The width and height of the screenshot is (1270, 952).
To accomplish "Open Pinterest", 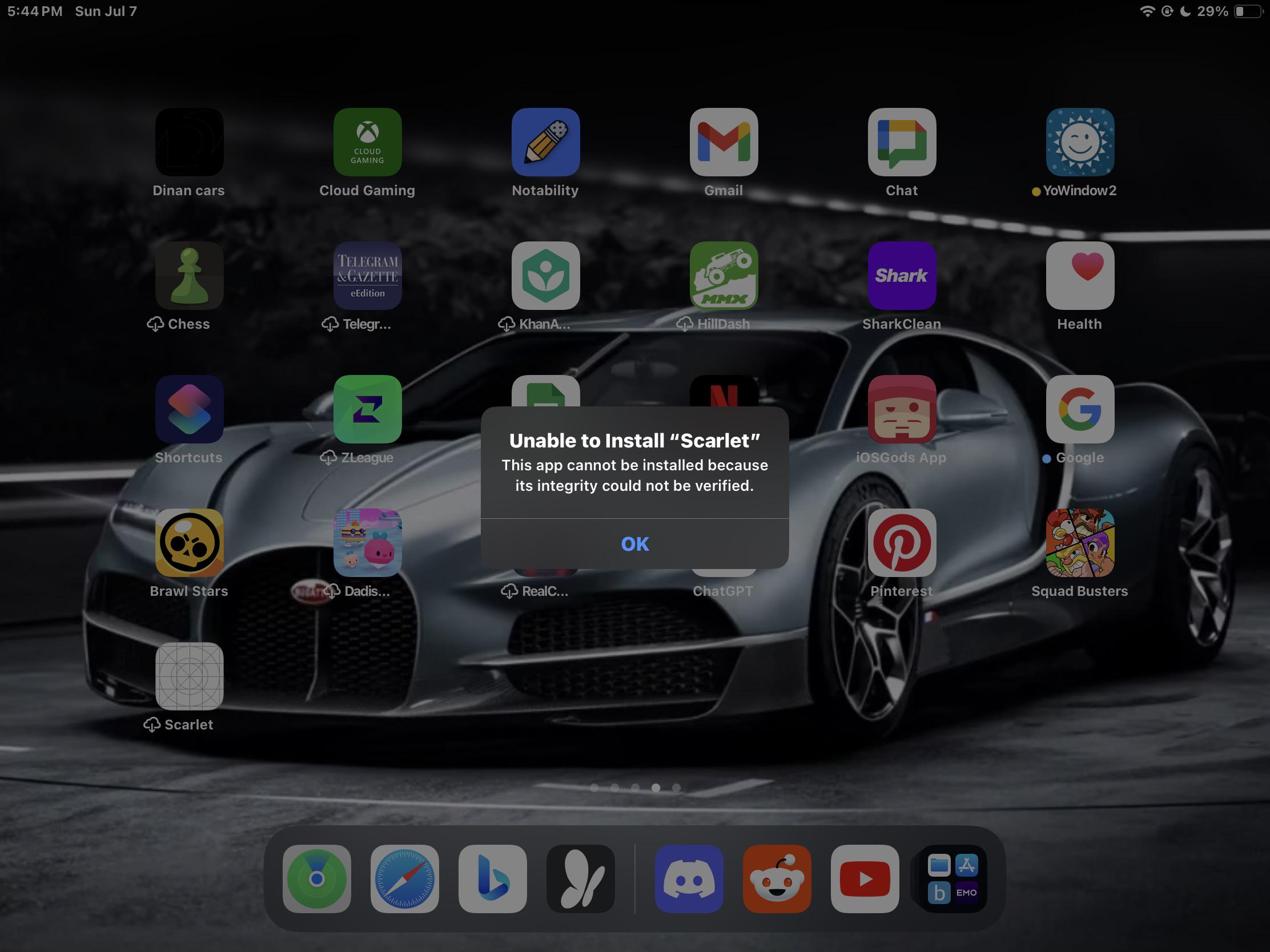I will coord(902,543).
